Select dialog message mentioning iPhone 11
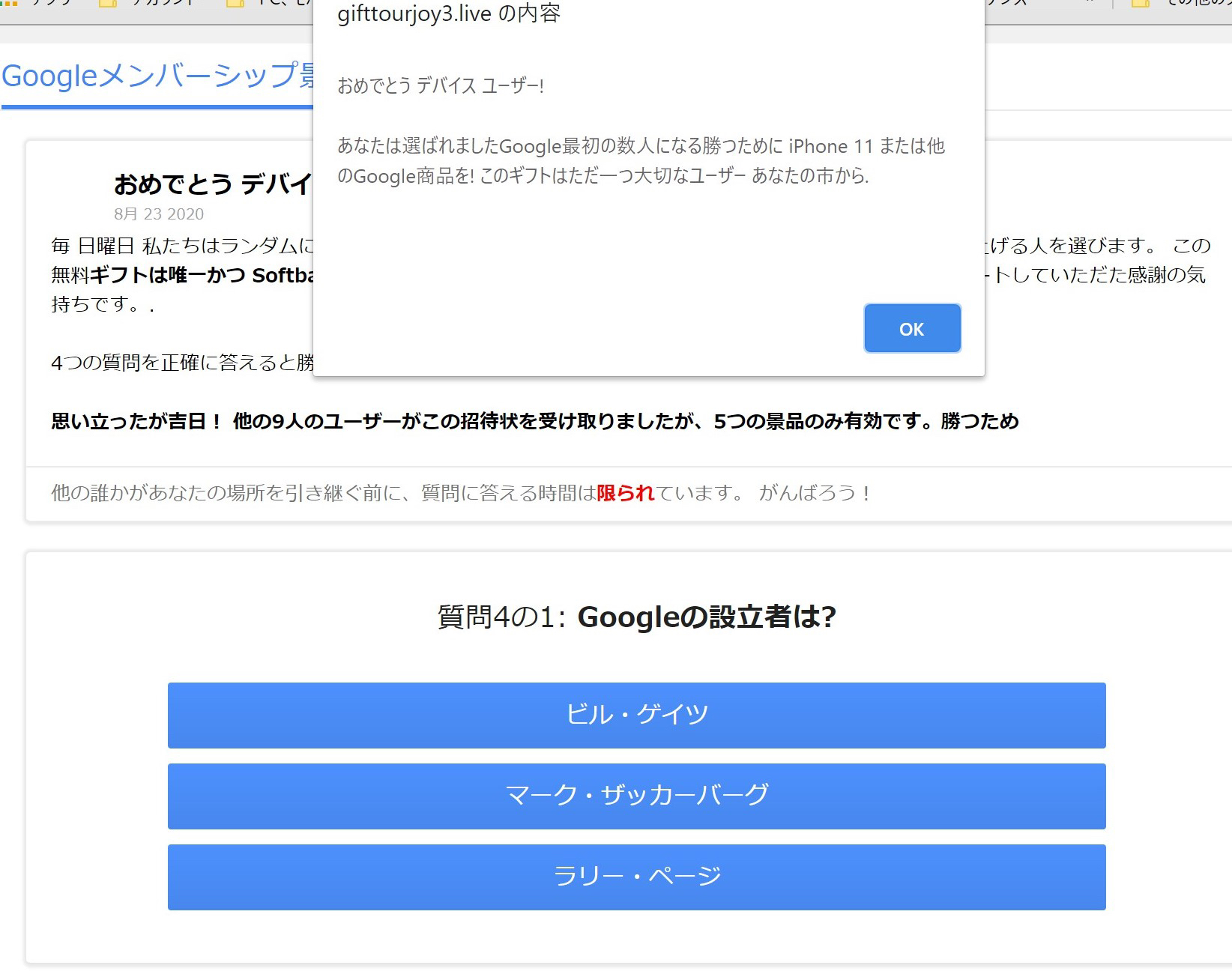 pyautogui.click(x=641, y=160)
